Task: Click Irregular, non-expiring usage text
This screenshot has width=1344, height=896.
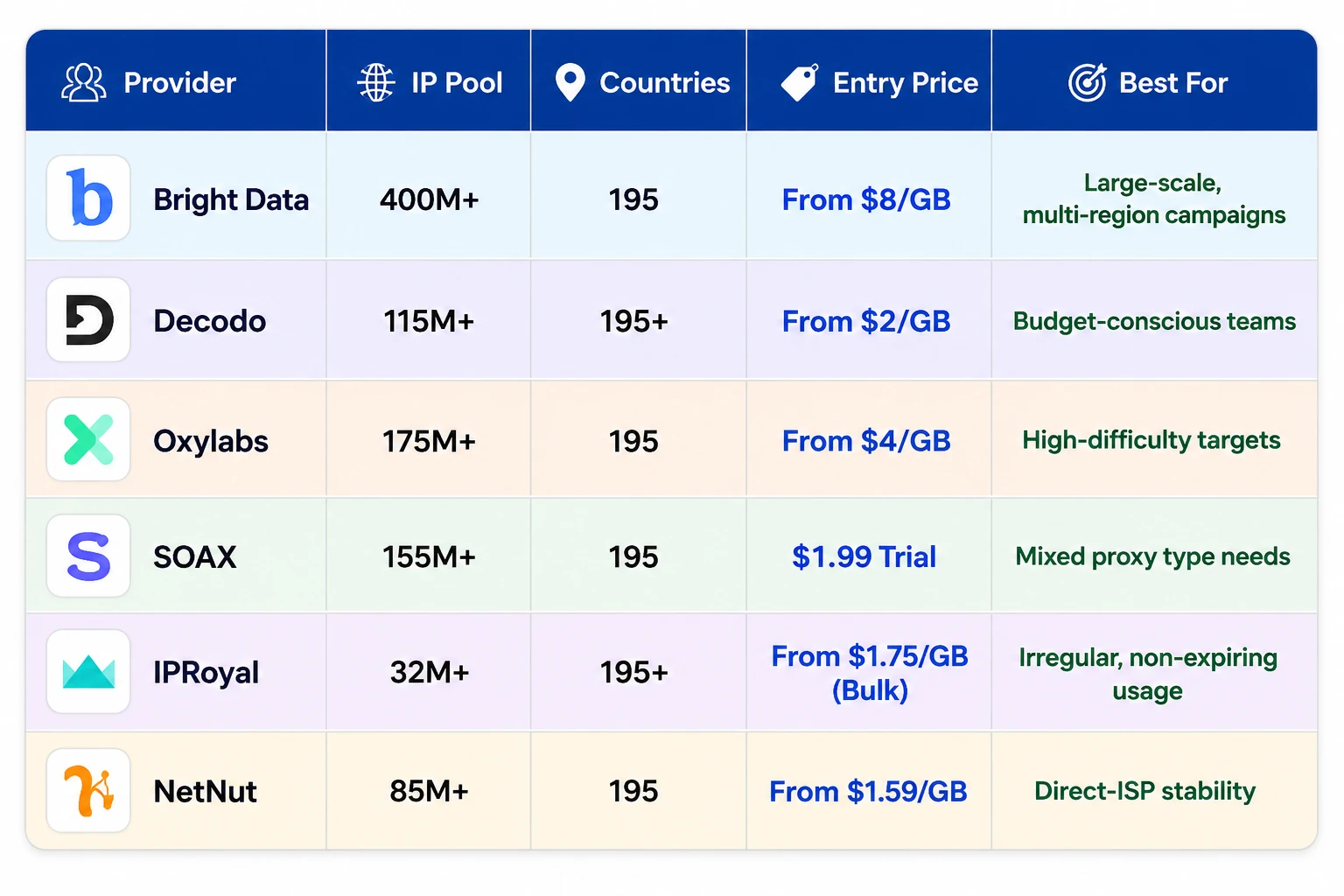Action: click(1148, 674)
